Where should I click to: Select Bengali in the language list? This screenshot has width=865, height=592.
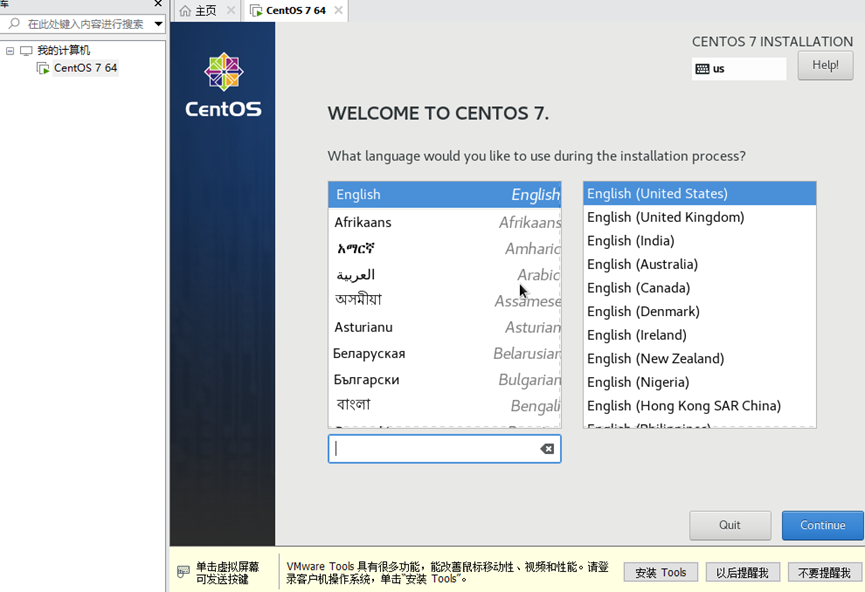coord(445,406)
